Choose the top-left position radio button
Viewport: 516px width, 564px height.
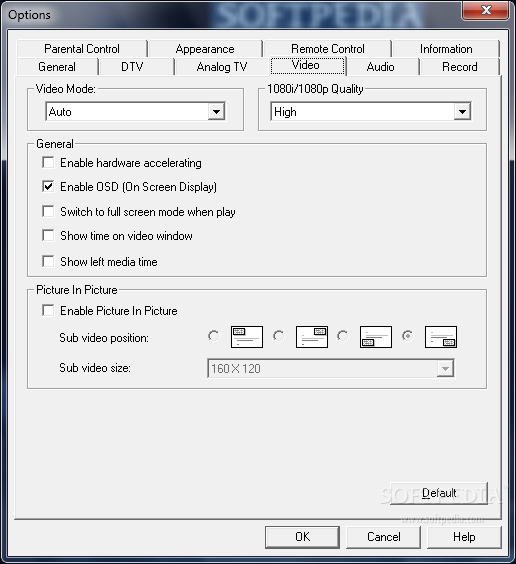pos(214,336)
